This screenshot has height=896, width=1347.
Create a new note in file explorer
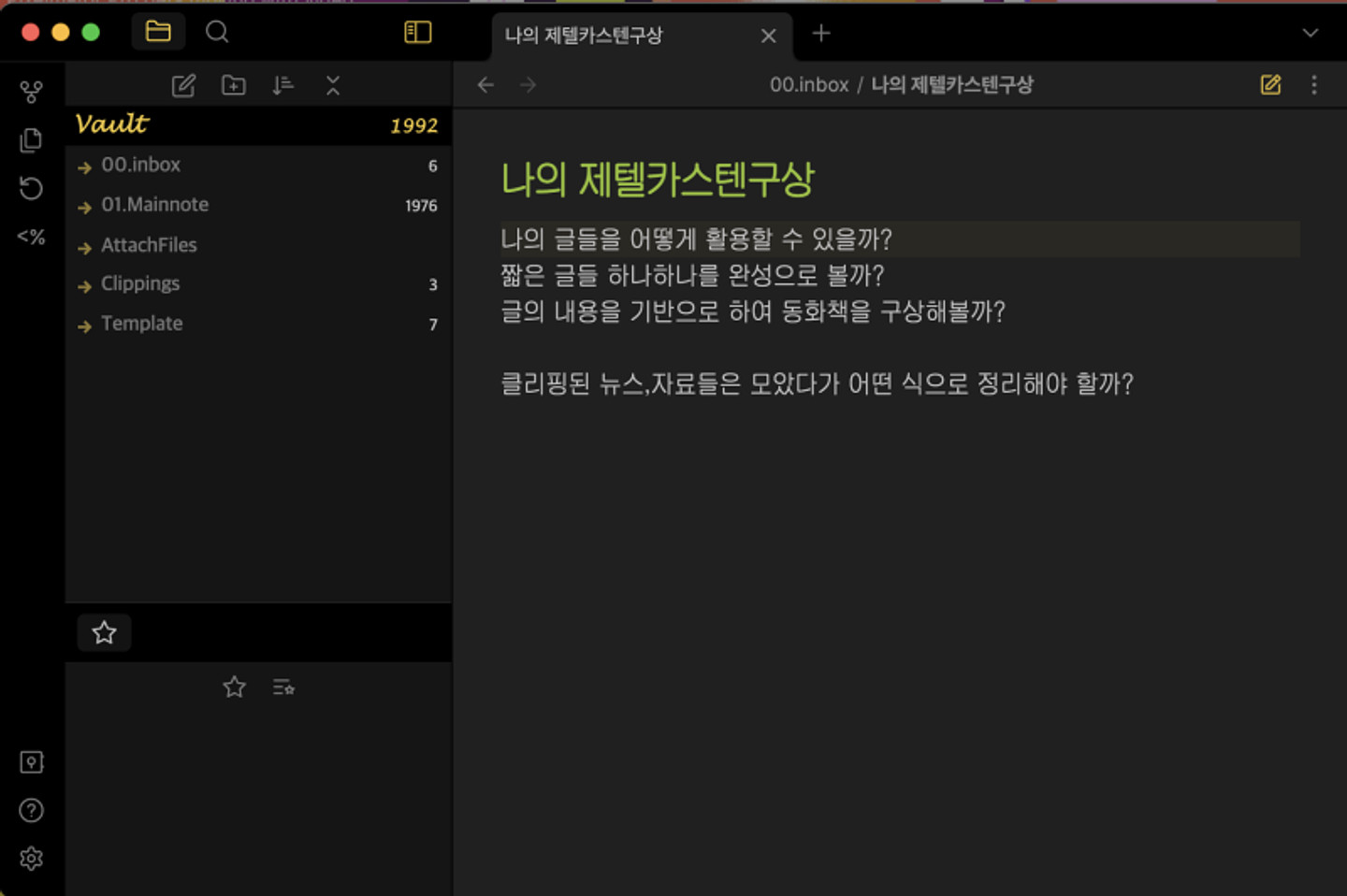tap(183, 86)
